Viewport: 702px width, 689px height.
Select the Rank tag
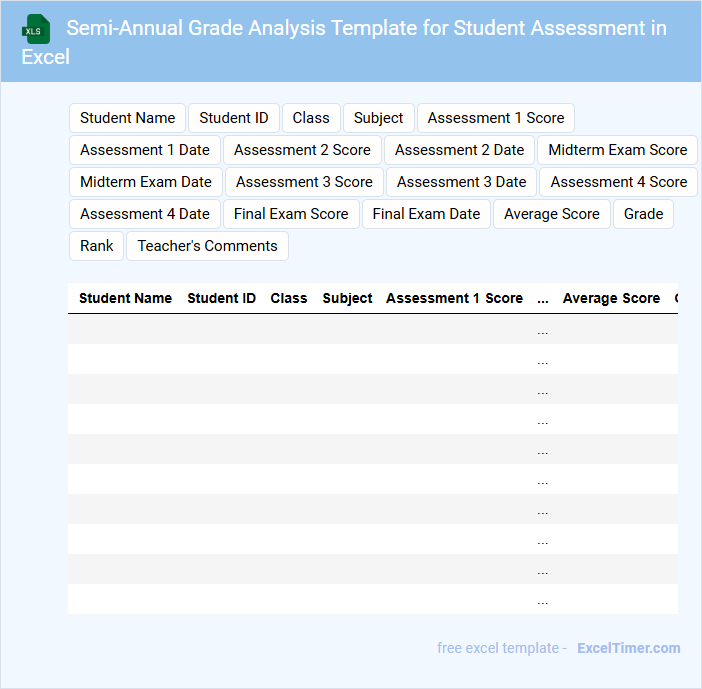click(x=97, y=246)
